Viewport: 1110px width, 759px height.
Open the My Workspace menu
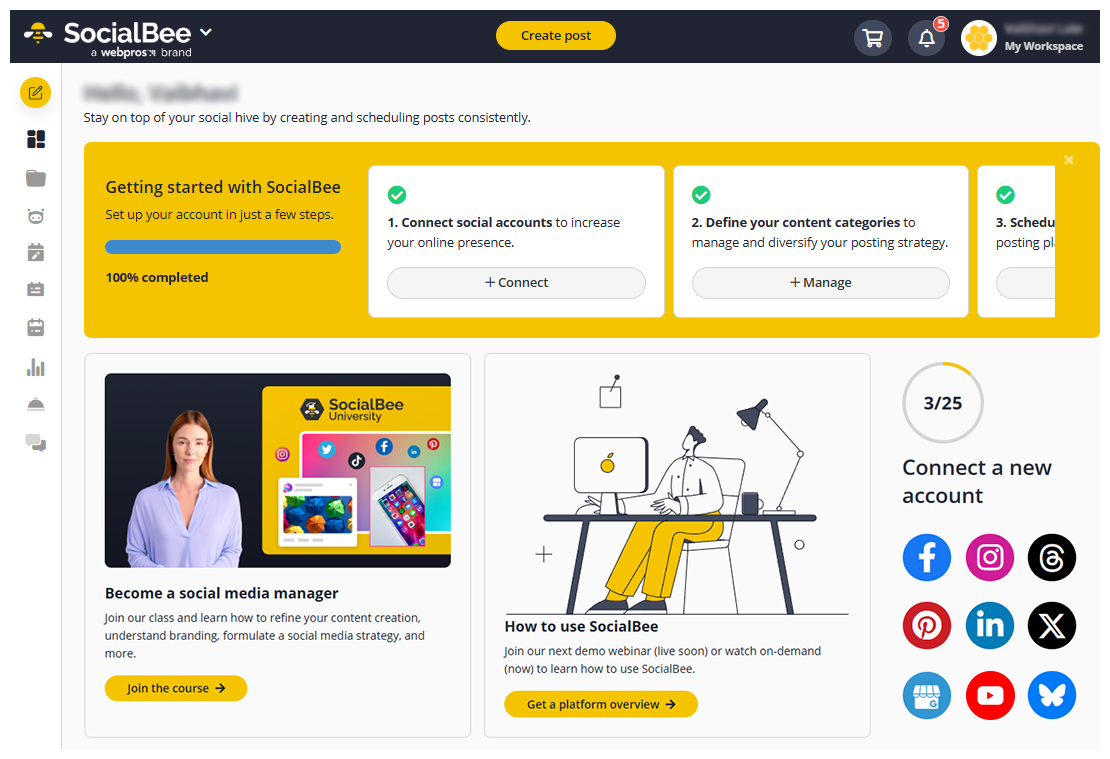click(x=1043, y=46)
